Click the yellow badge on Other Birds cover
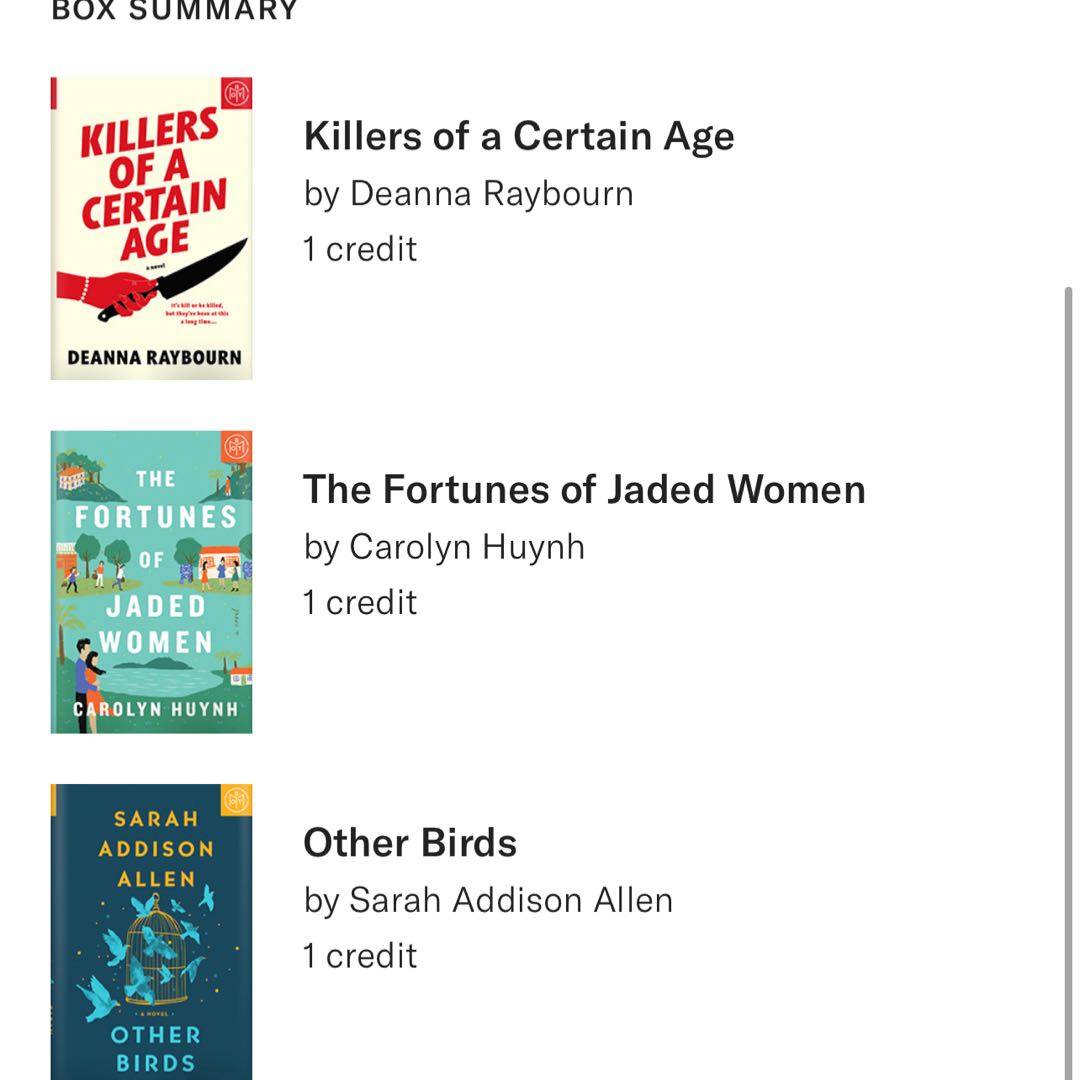 coord(237,799)
